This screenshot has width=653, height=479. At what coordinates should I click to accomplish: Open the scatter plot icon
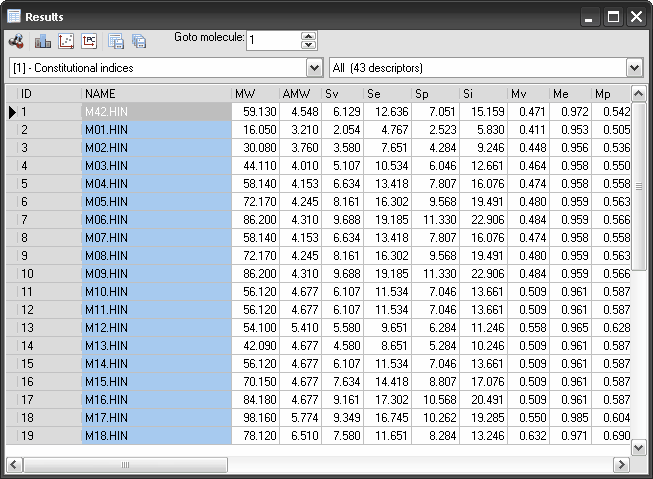[66, 41]
